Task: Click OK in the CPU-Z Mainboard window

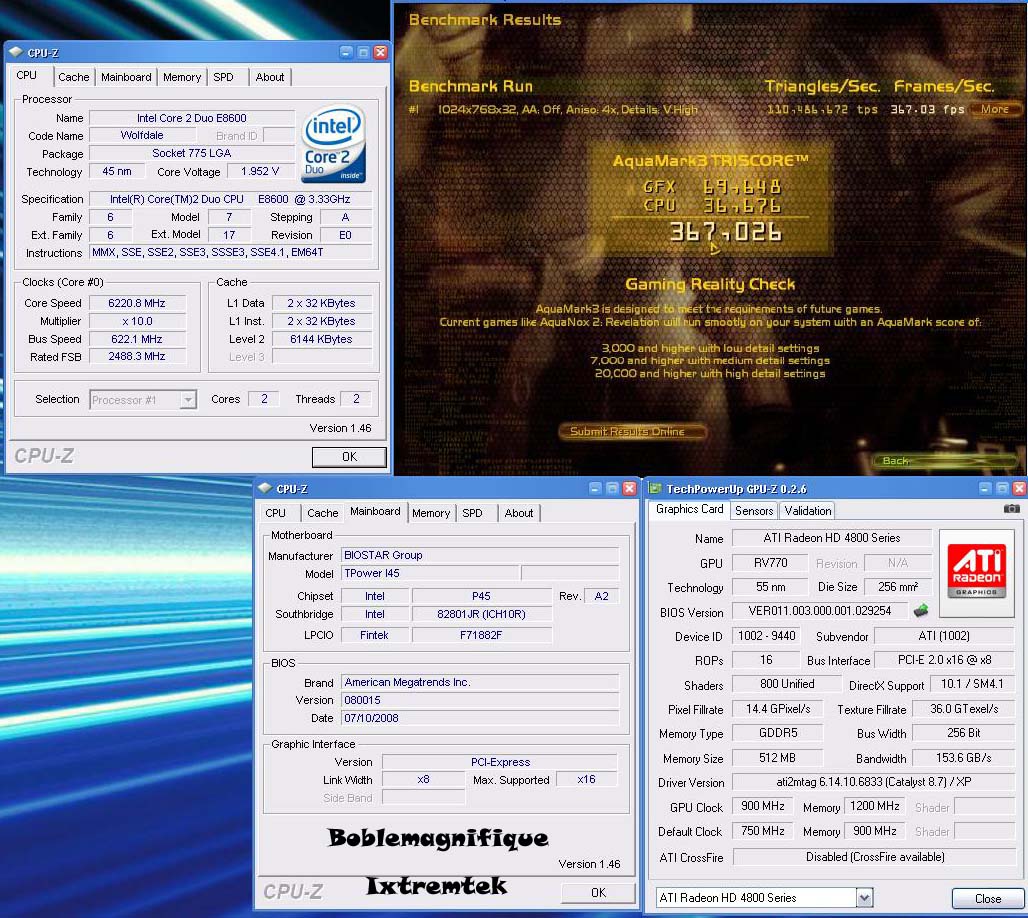Action: click(x=598, y=892)
